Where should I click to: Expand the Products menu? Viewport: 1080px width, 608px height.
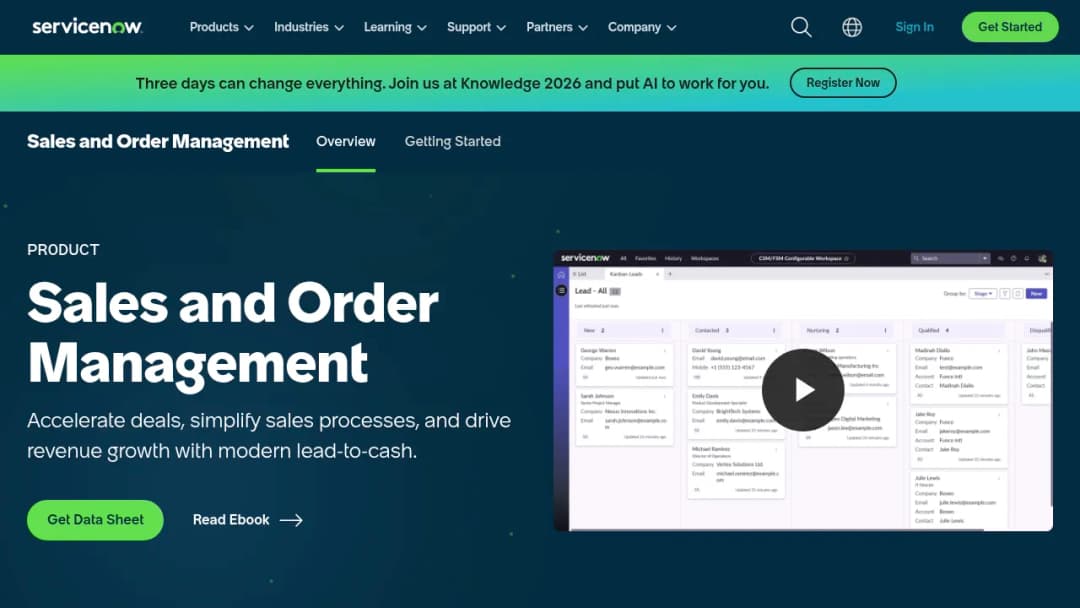pos(222,27)
